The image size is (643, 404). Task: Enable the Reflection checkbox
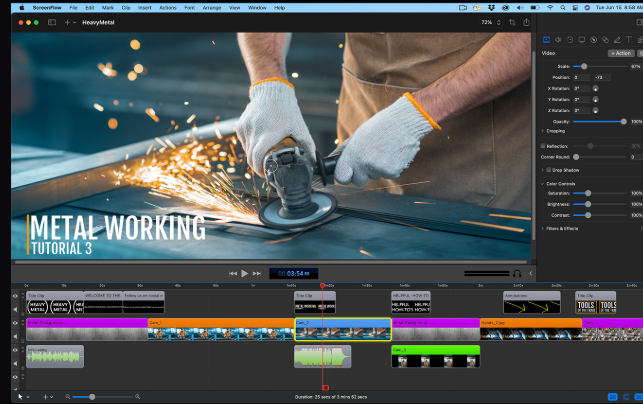click(x=543, y=146)
